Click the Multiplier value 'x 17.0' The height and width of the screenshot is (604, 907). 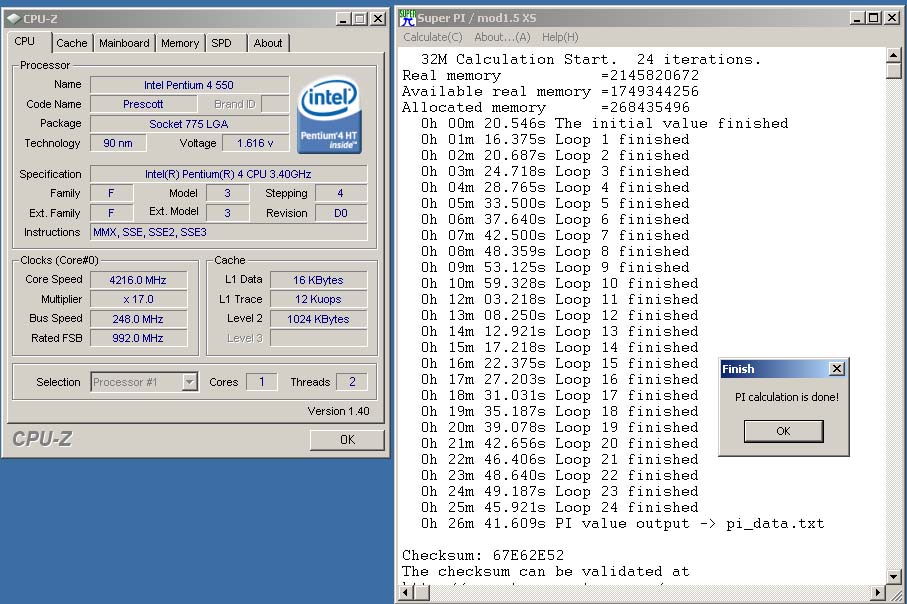(x=138, y=299)
